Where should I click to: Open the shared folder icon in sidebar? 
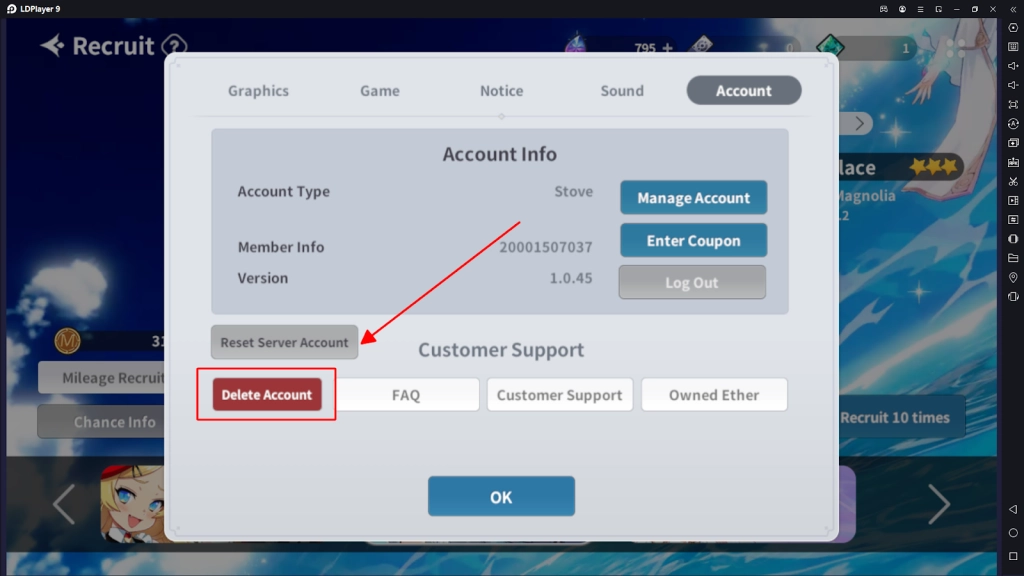pyautogui.click(x=1013, y=258)
